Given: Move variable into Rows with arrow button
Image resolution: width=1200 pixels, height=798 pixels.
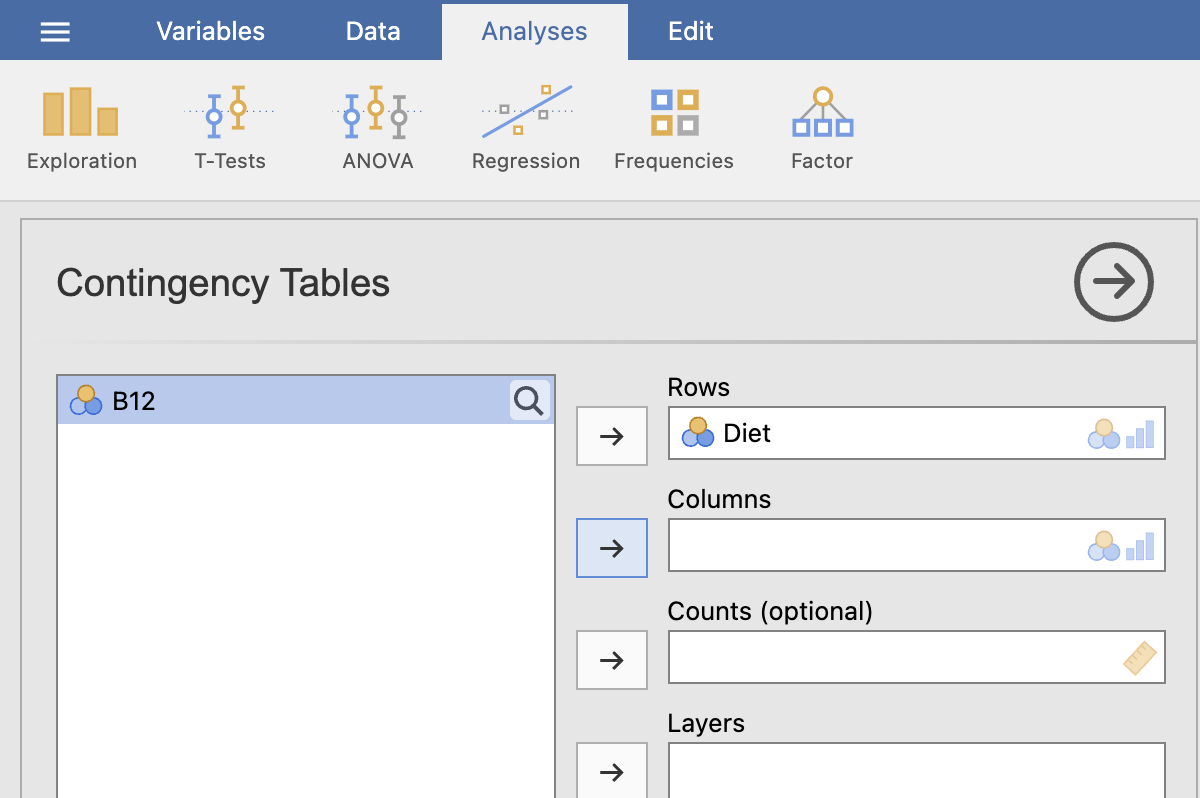Looking at the screenshot, I should (x=611, y=436).
